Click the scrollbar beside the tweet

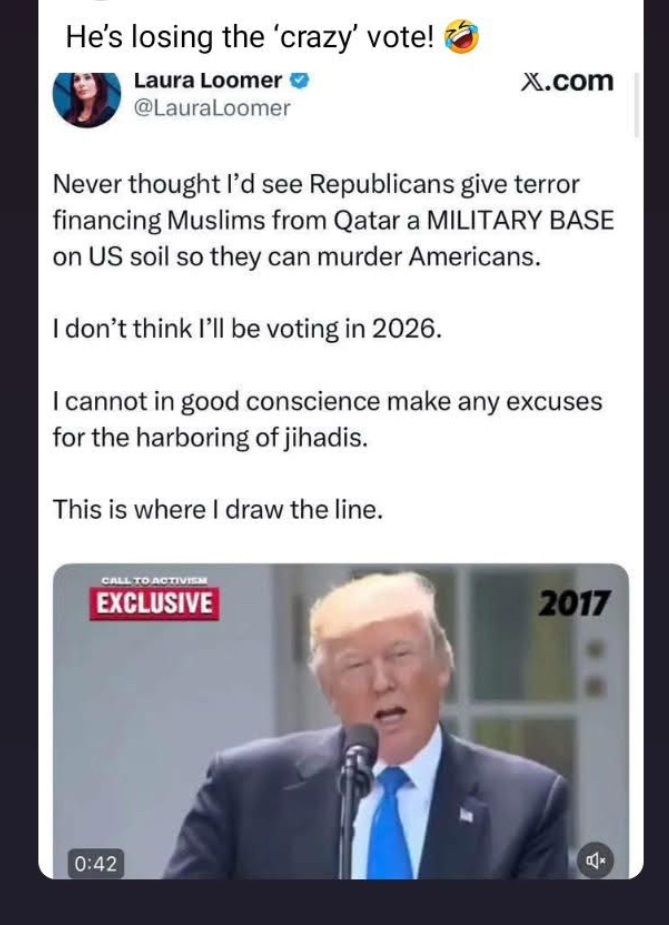(636, 105)
